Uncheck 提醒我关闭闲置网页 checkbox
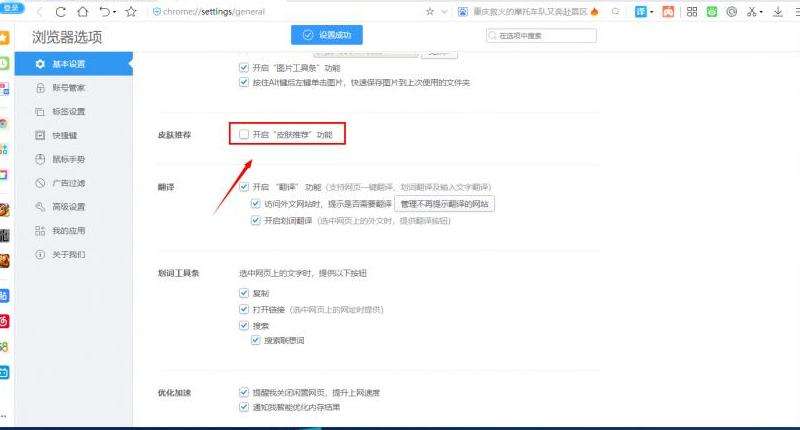The height and width of the screenshot is (430, 800). [x=244, y=392]
